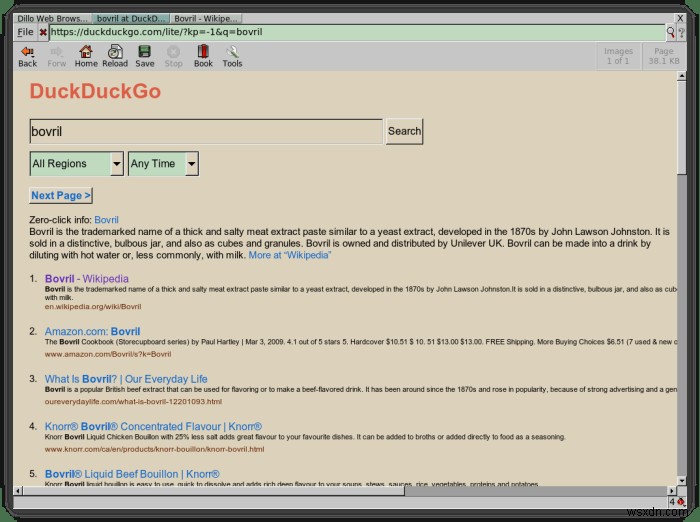Click the vertical scrollbar down arrow
The width and height of the screenshot is (700, 522).
(x=681, y=481)
